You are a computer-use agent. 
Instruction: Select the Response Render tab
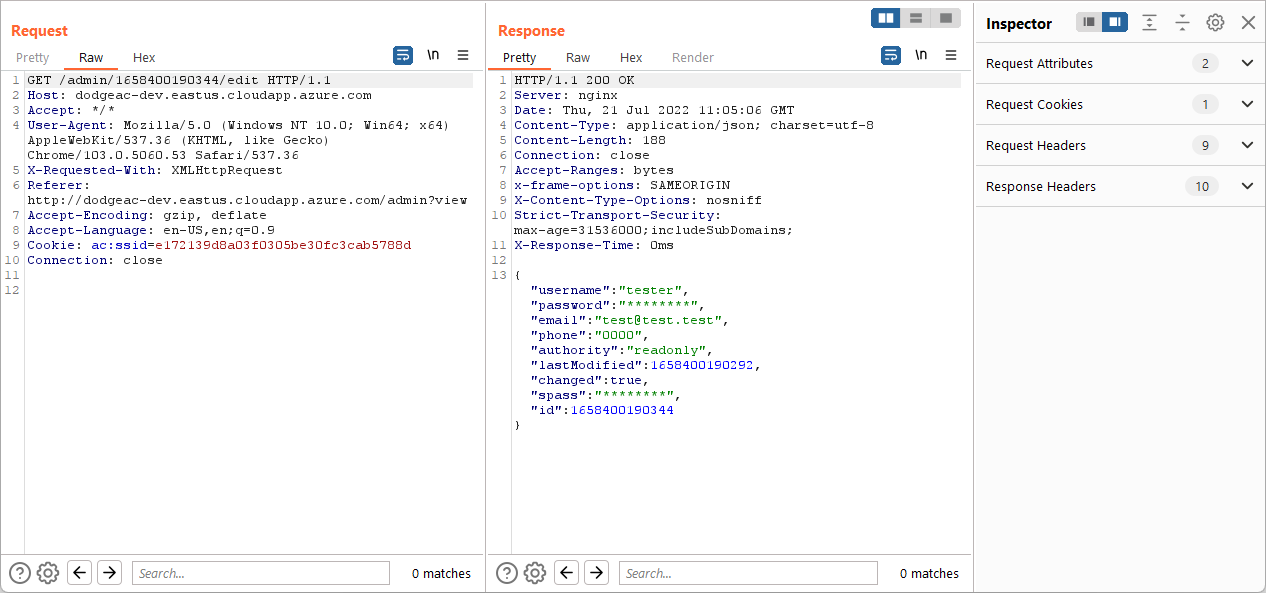coord(693,57)
